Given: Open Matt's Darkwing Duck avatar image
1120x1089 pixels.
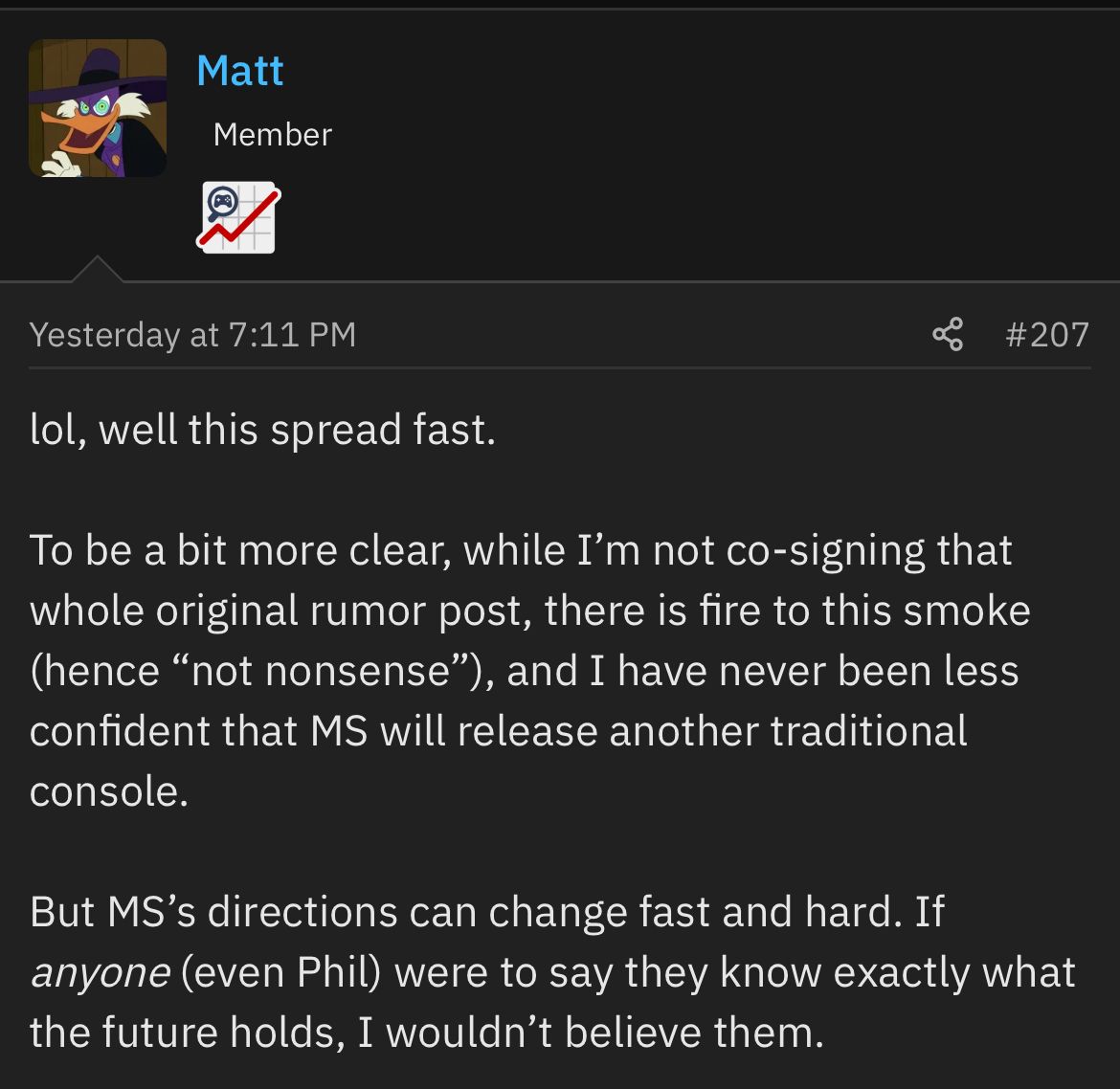Looking at the screenshot, I should (x=98, y=108).
